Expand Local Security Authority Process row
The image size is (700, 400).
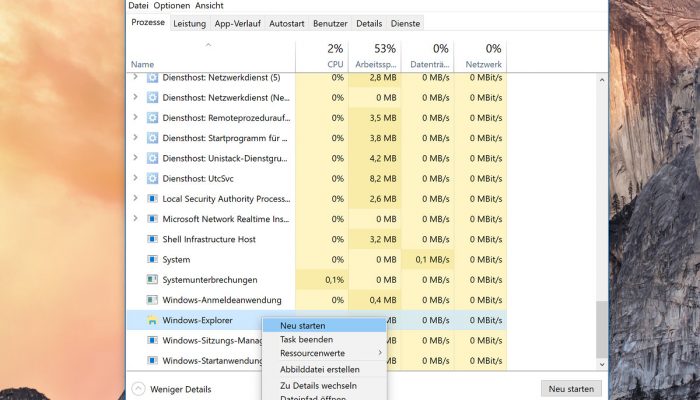pyautogui.click(x=135, y=198)
